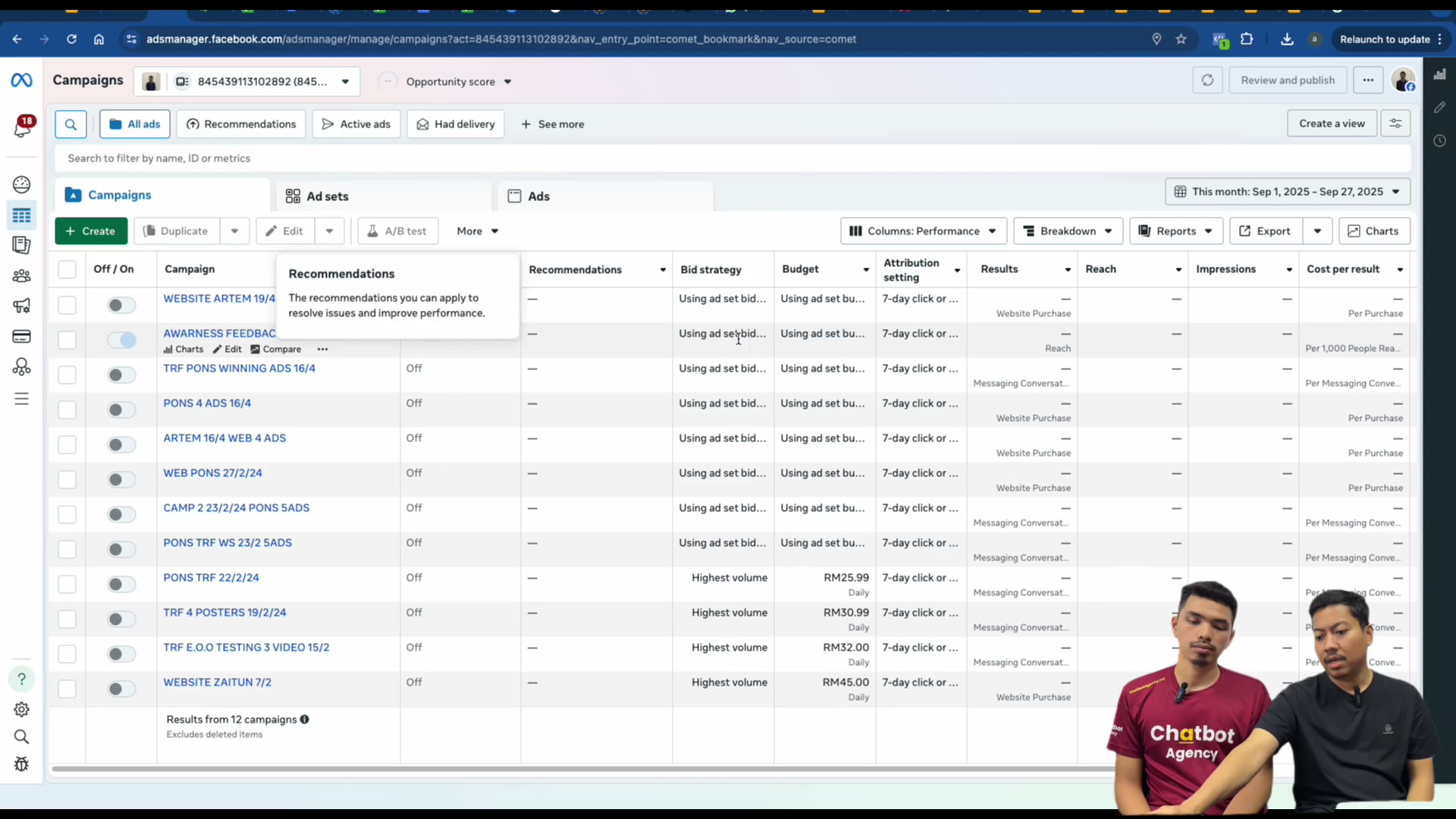The height and width of the screenshot is (819, 1456).
Task: Open the Reports dropdown
Action: pos(1176,231)
